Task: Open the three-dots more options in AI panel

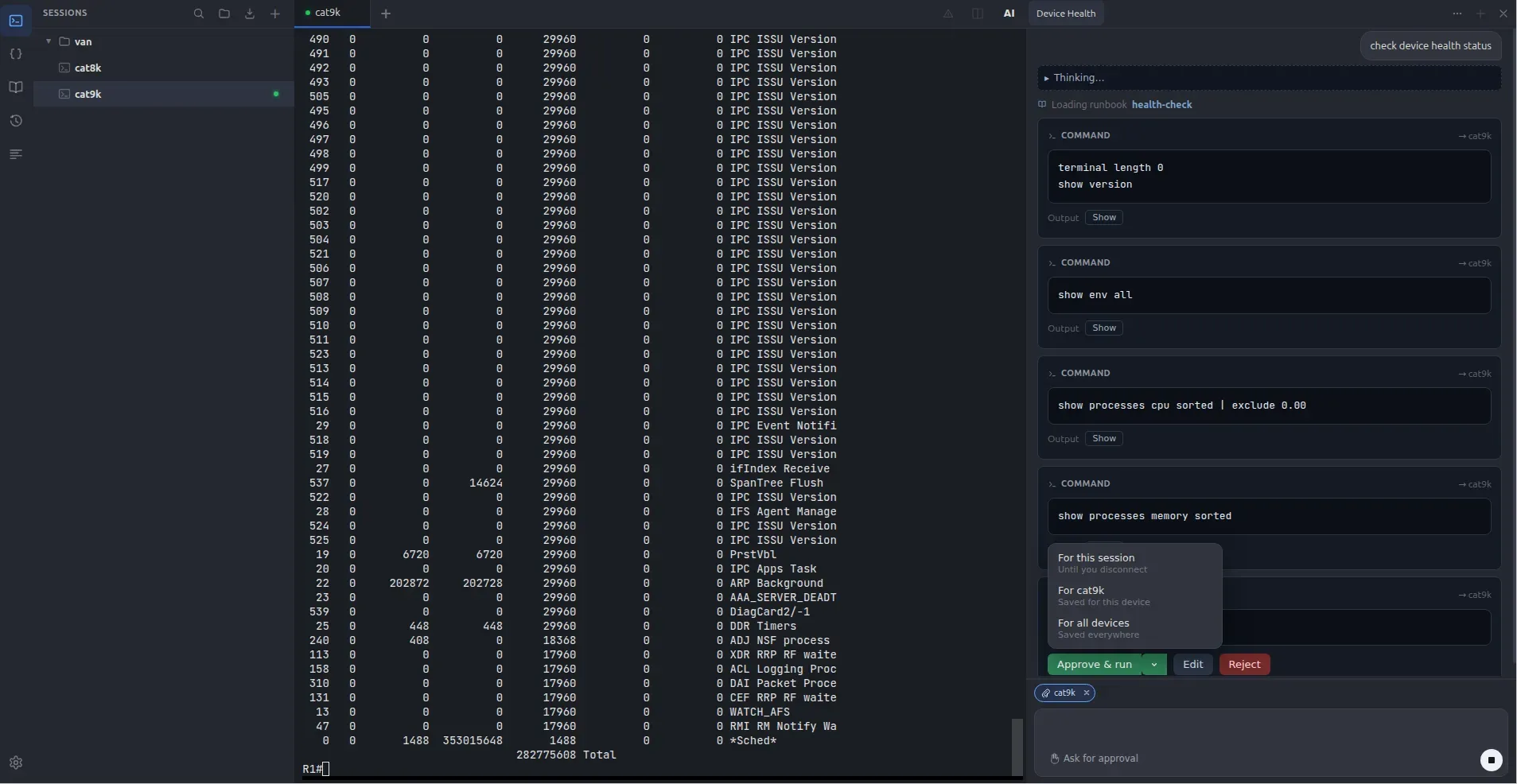Action: pyautogui.click(x=1457, y=14)
